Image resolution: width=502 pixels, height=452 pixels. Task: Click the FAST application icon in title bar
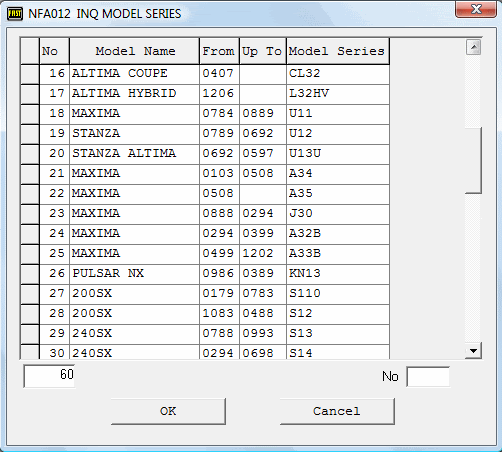[15, 14]
